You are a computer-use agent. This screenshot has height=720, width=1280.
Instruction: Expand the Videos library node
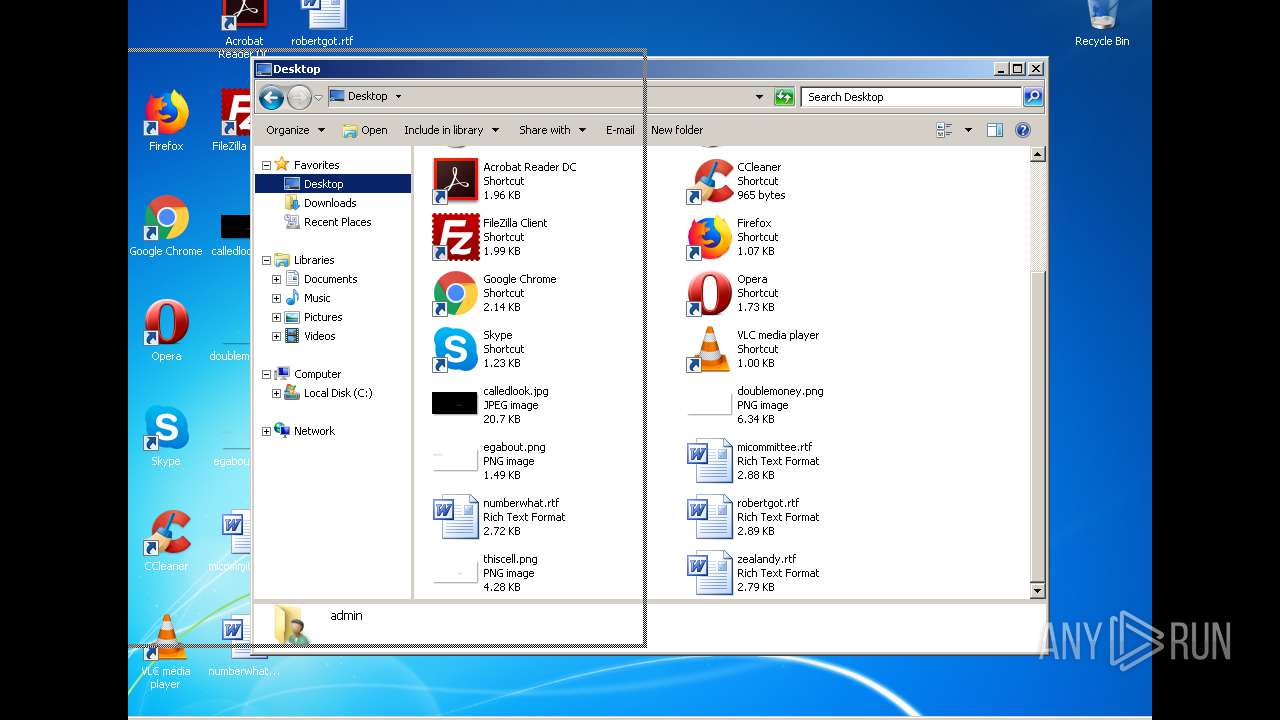277,336
